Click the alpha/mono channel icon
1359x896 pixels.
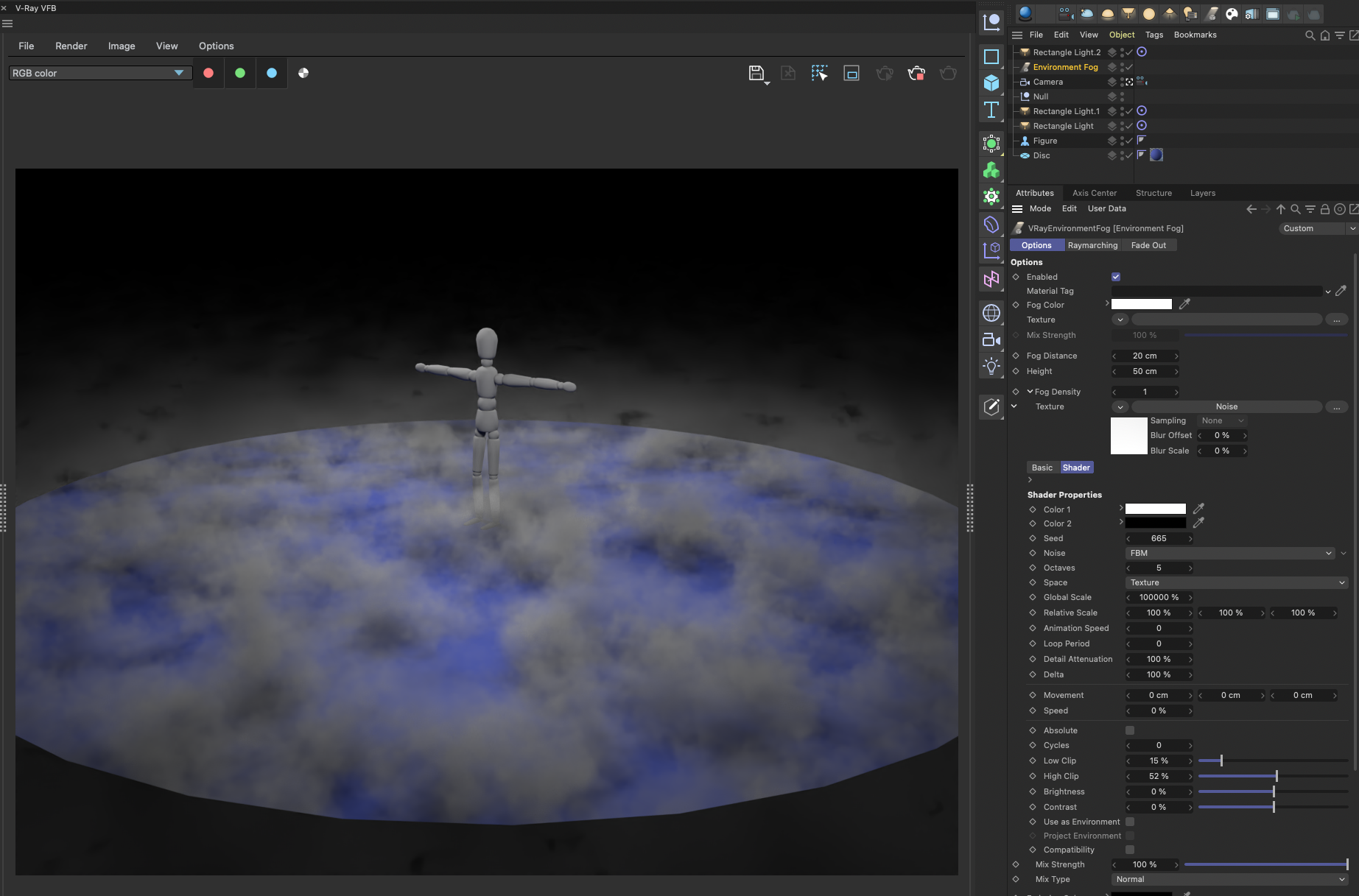click(x=303, y=73)
